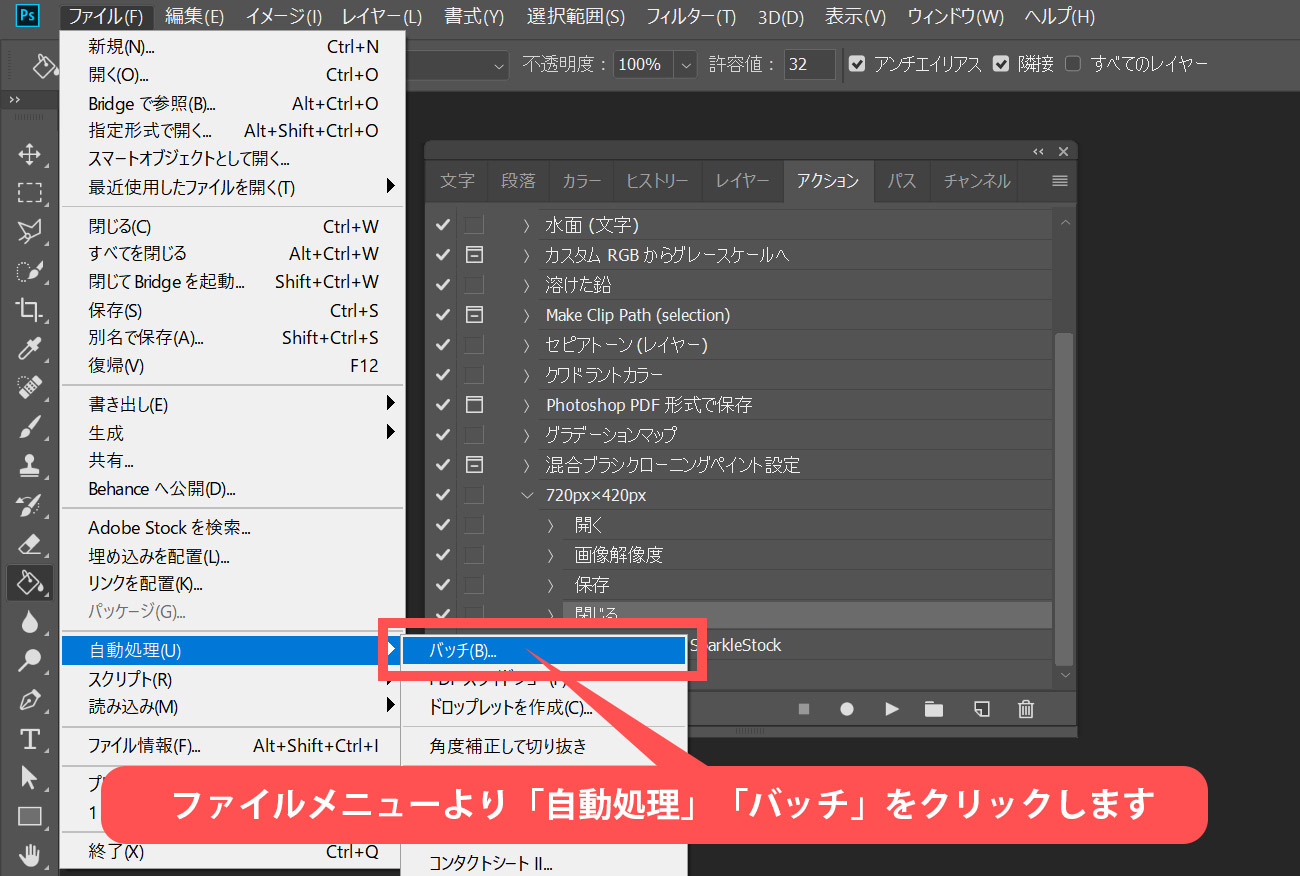Toggle the アンチエイリアス checkbox

tap(857, 64)
